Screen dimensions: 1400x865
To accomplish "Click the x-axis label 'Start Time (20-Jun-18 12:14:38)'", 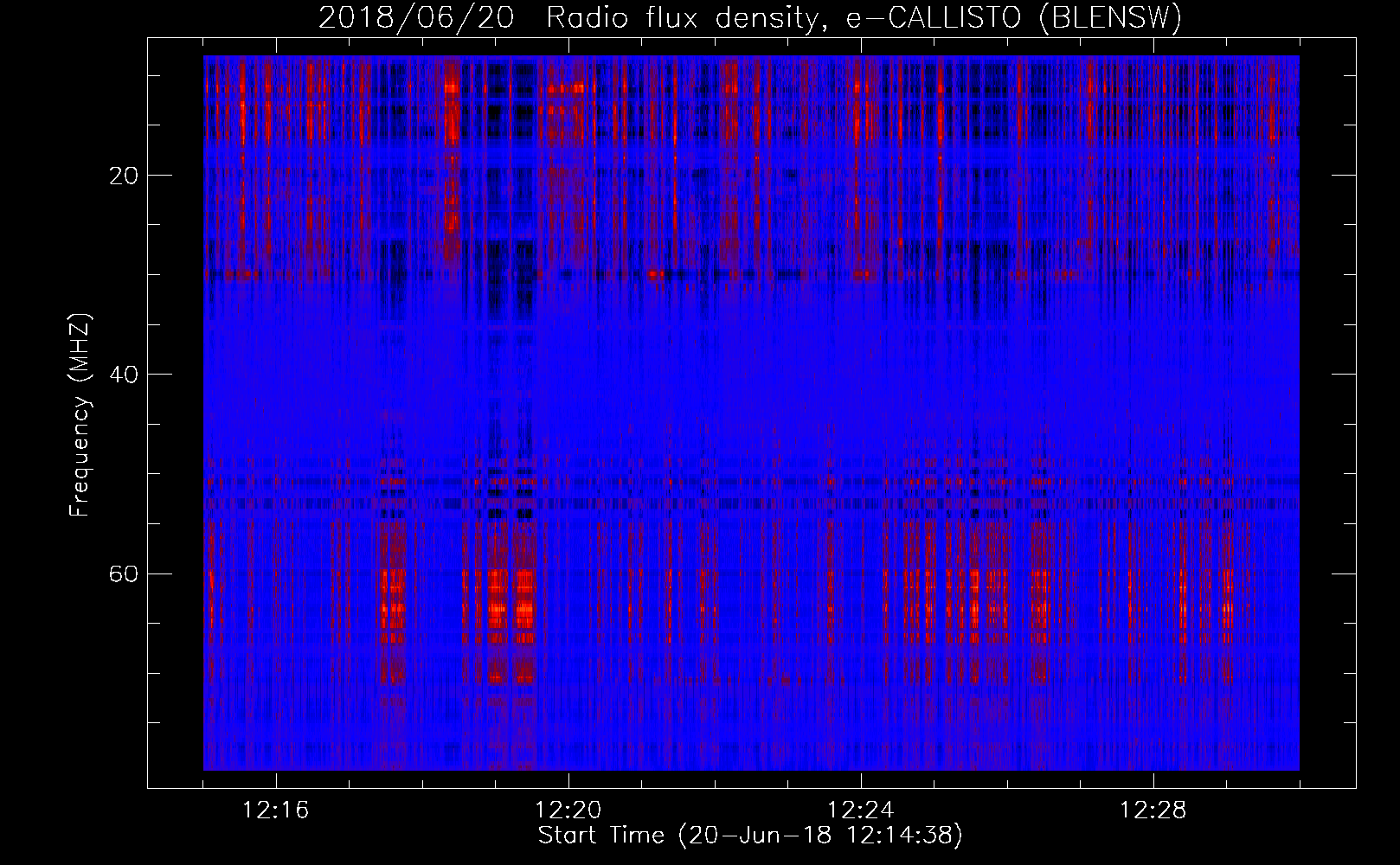I will pyautogui.click(x=750, y=836).
